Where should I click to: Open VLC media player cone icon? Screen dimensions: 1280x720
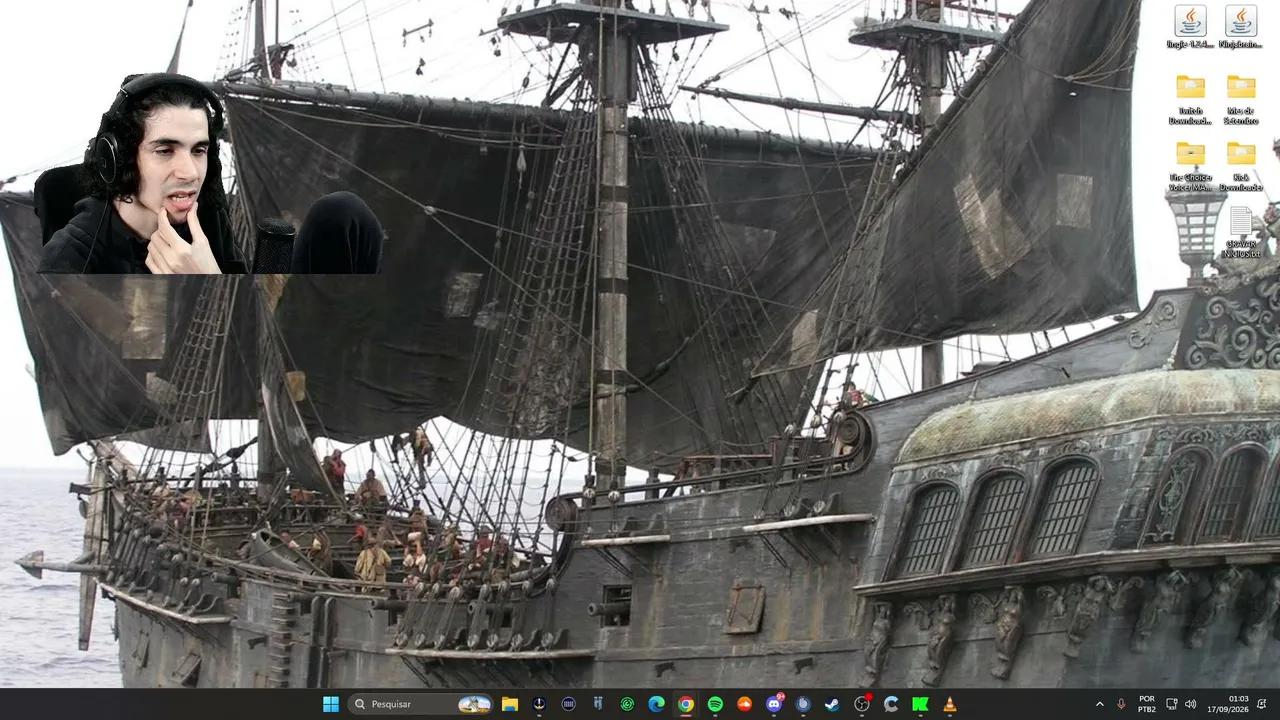point(950,704)
